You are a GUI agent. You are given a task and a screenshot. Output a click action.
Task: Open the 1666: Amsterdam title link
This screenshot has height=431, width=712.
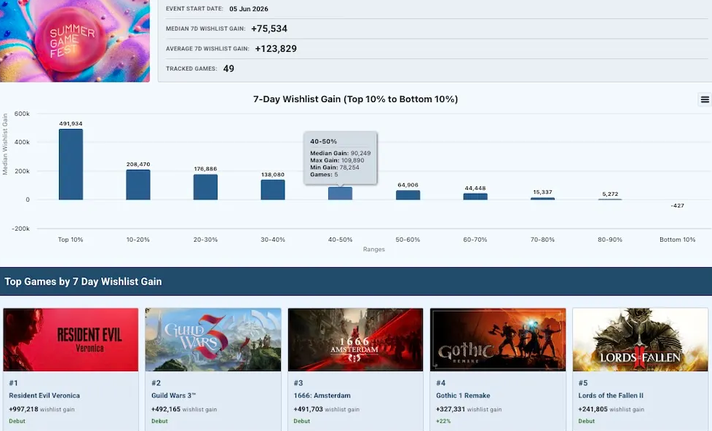[x=322, y=396]
